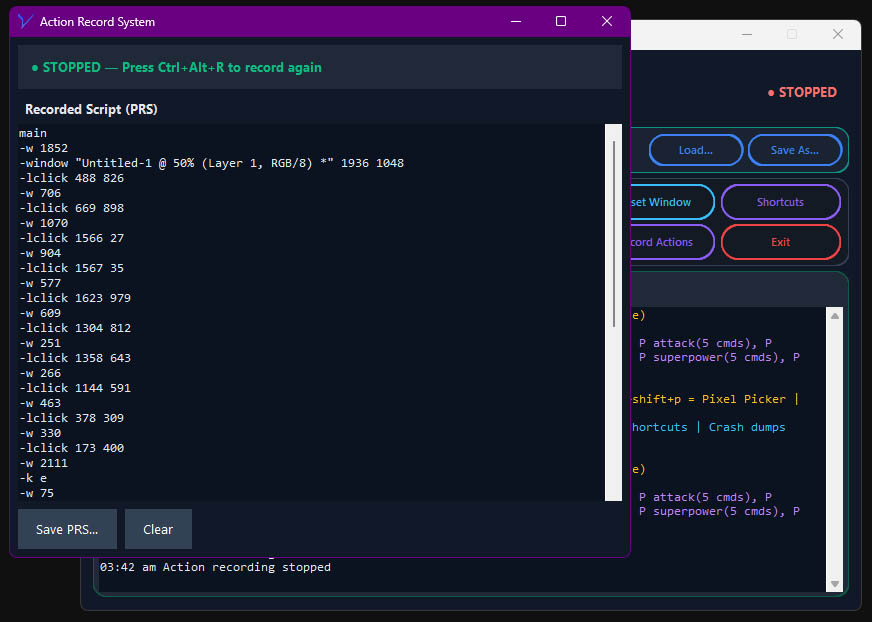The height and width of the screenshot is (622, 872).
Task: Exit the application via the Exit button
Action: click(x=781, y=242)
